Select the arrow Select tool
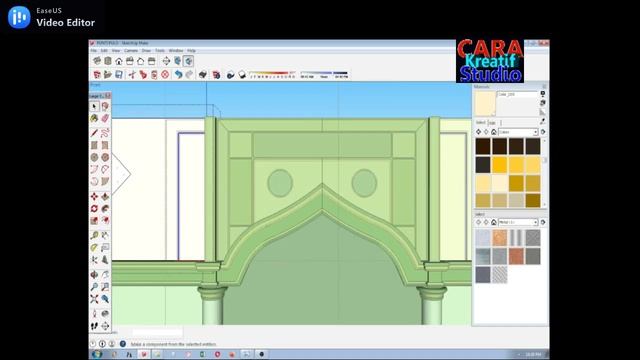This screenshot has width=640, height=360. coord(94,107)
